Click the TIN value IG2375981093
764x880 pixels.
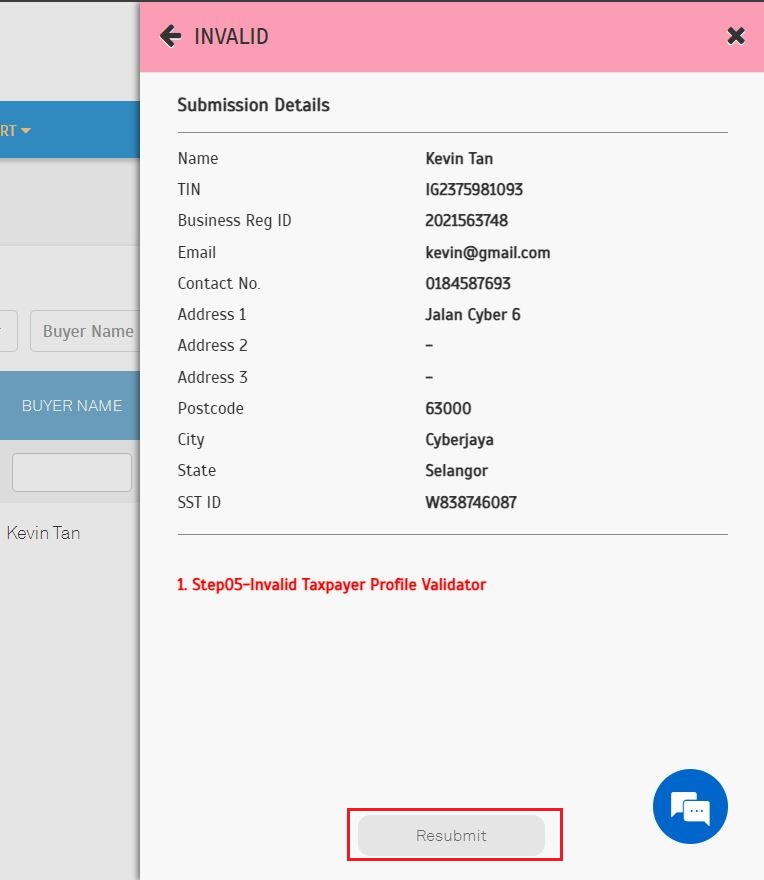pyautogui.click(x=474, y=189)
